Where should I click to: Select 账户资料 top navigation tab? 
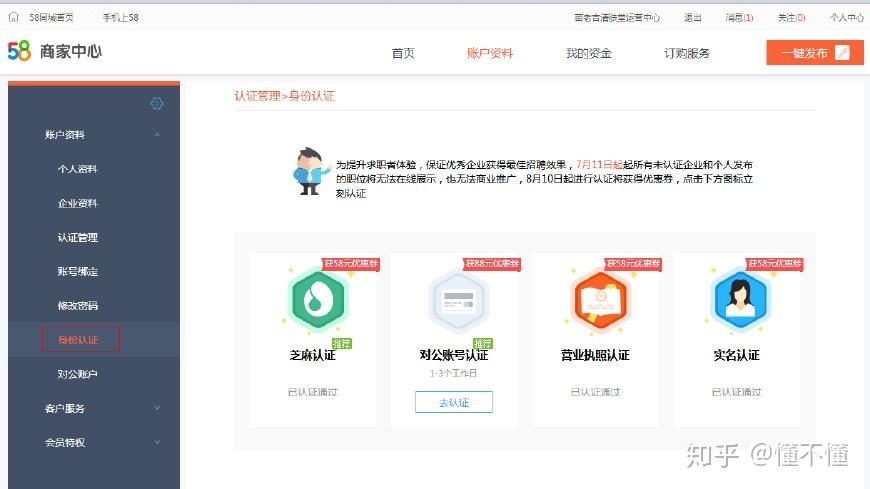click(490, 53)
